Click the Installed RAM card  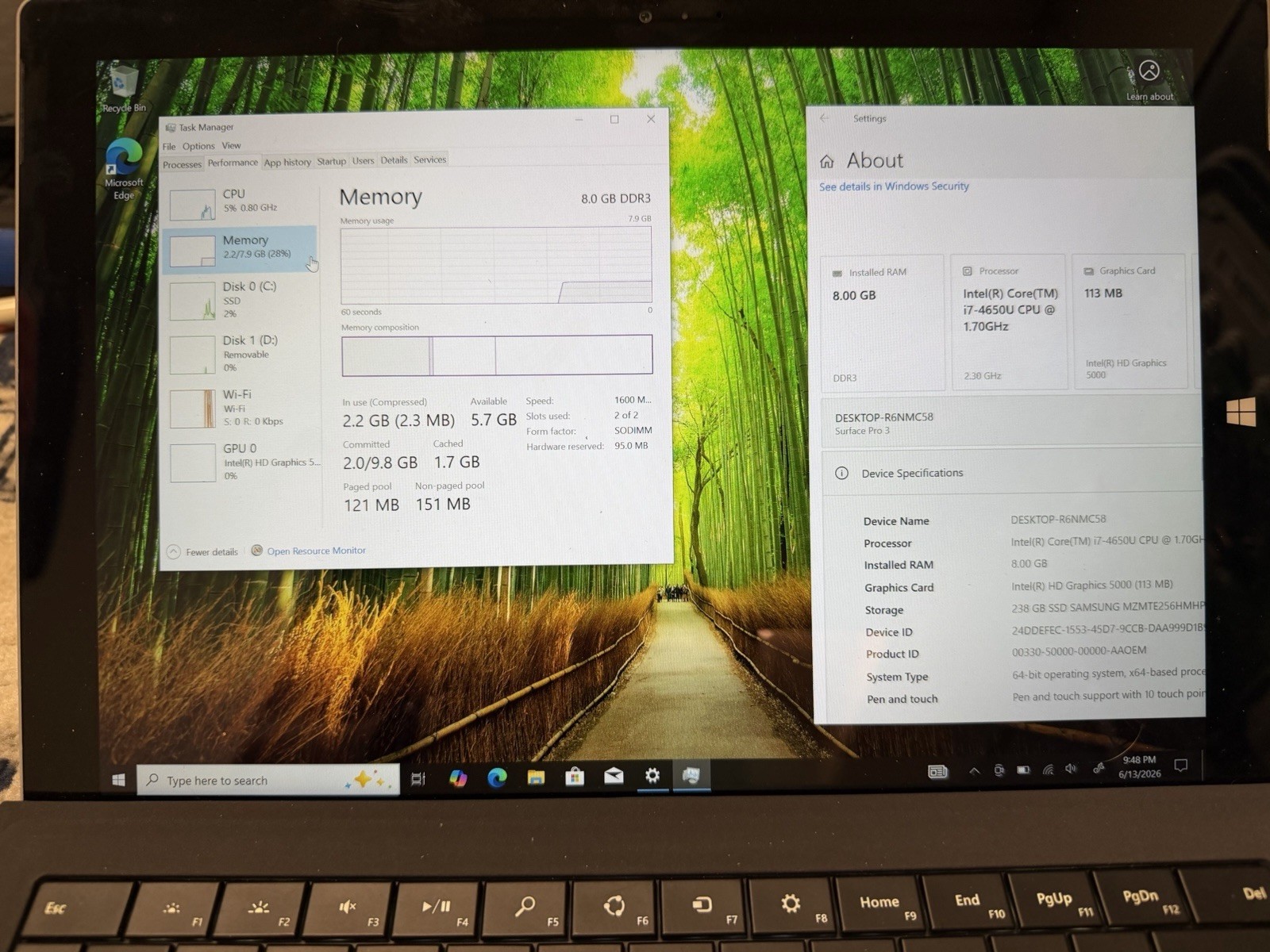click(x=883, y=322)
